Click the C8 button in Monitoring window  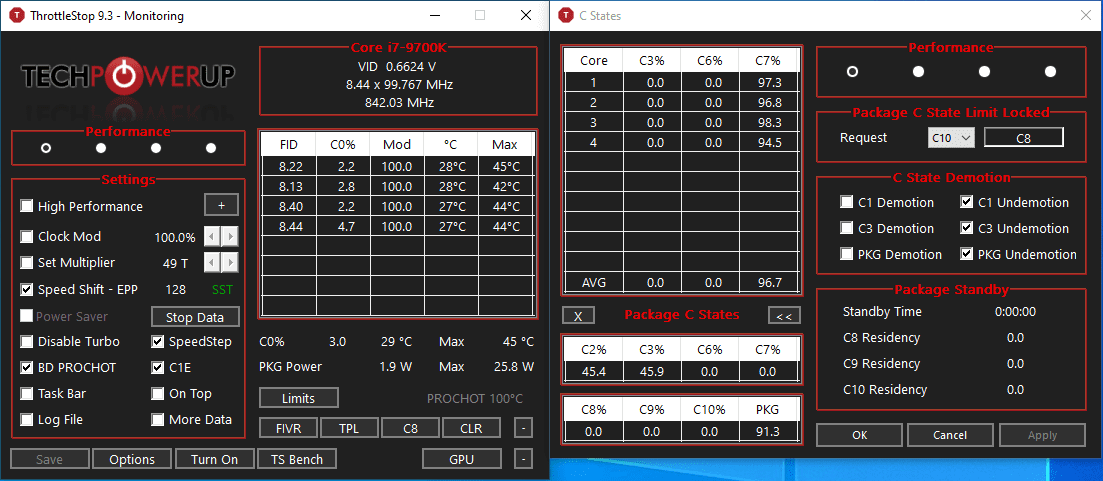[410, 427]
